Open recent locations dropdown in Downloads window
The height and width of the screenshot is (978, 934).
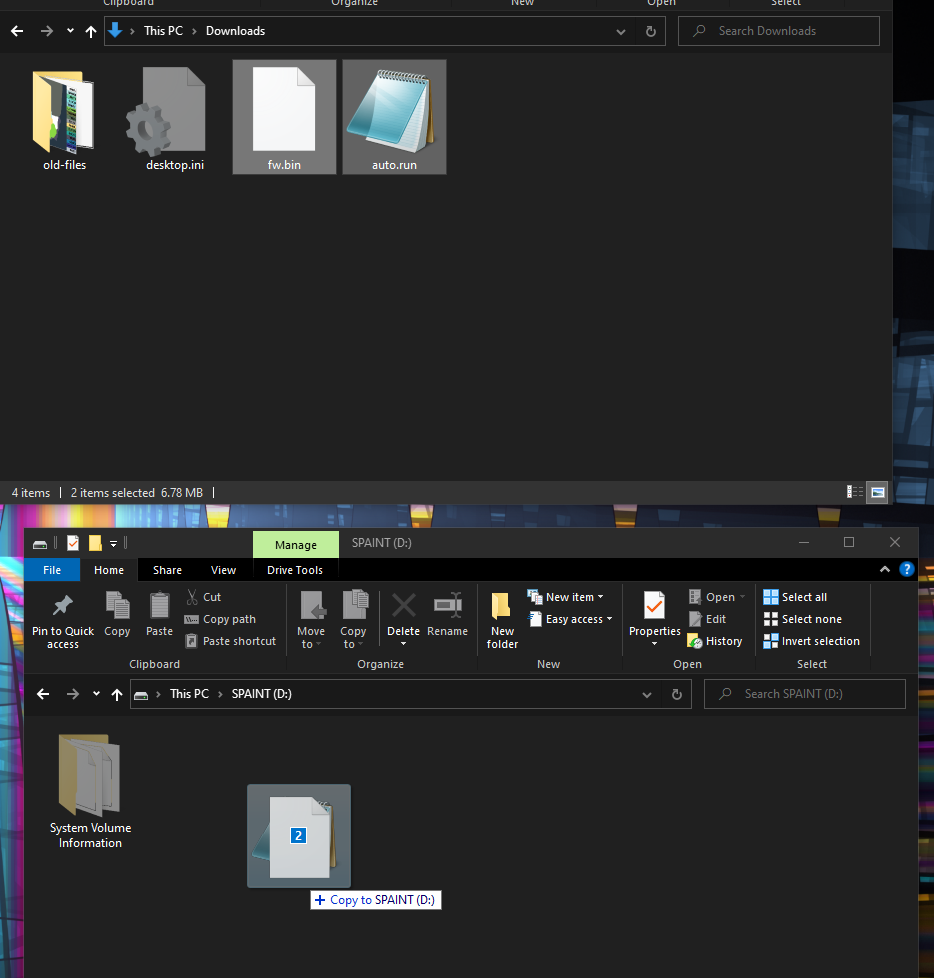[71, 31]
